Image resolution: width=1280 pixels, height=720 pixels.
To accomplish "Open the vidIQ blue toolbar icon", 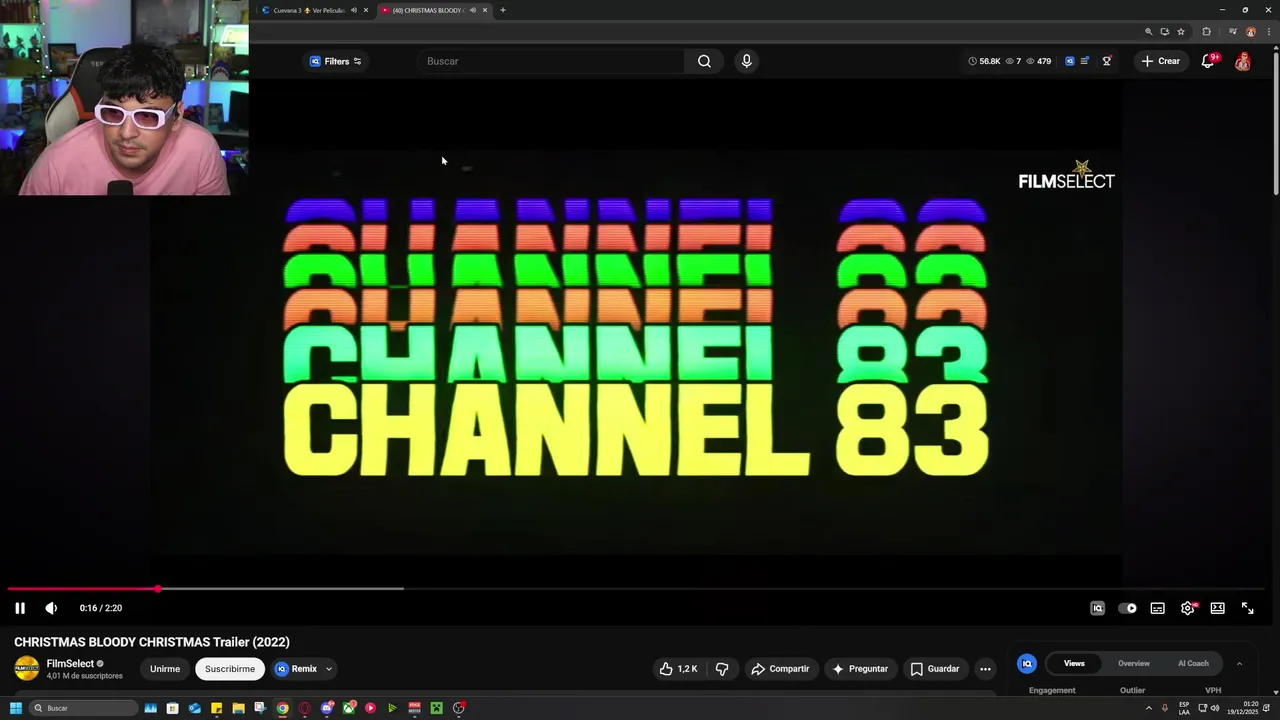I will [1069, 61].
